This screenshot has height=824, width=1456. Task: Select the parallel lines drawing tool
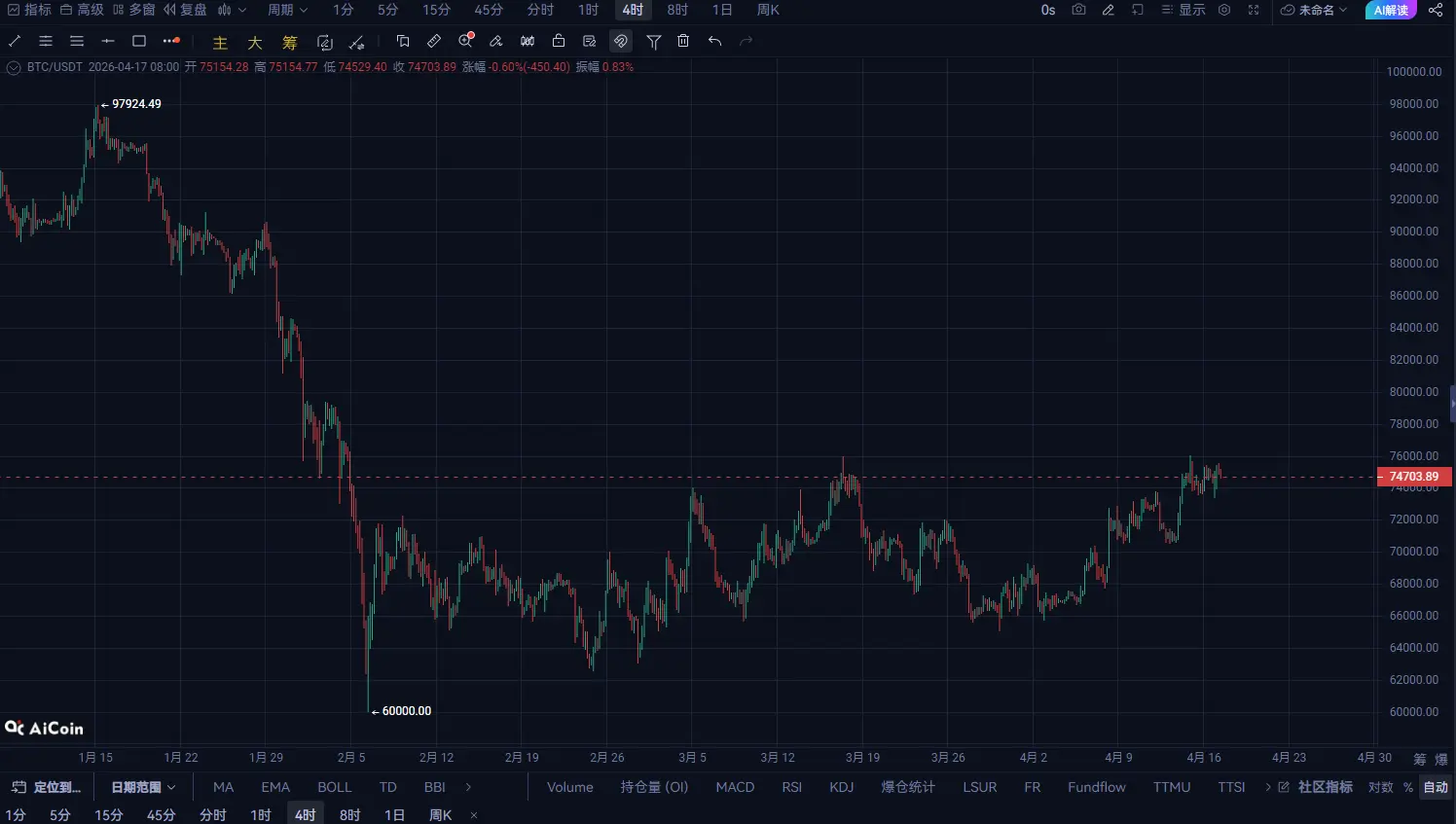pos(46,41)
